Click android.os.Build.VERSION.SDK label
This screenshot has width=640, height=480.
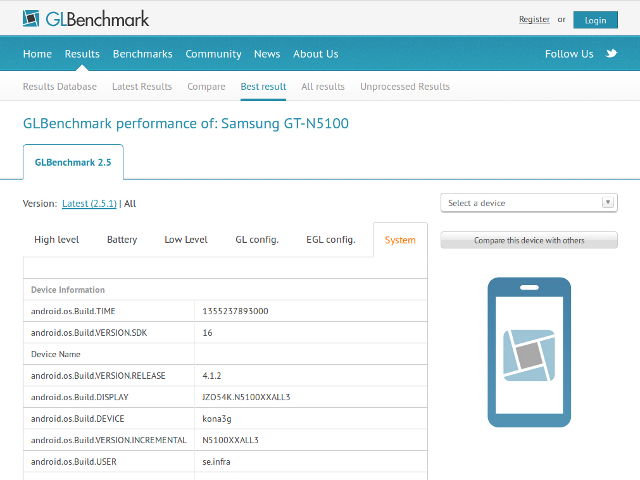pos(89,333)
